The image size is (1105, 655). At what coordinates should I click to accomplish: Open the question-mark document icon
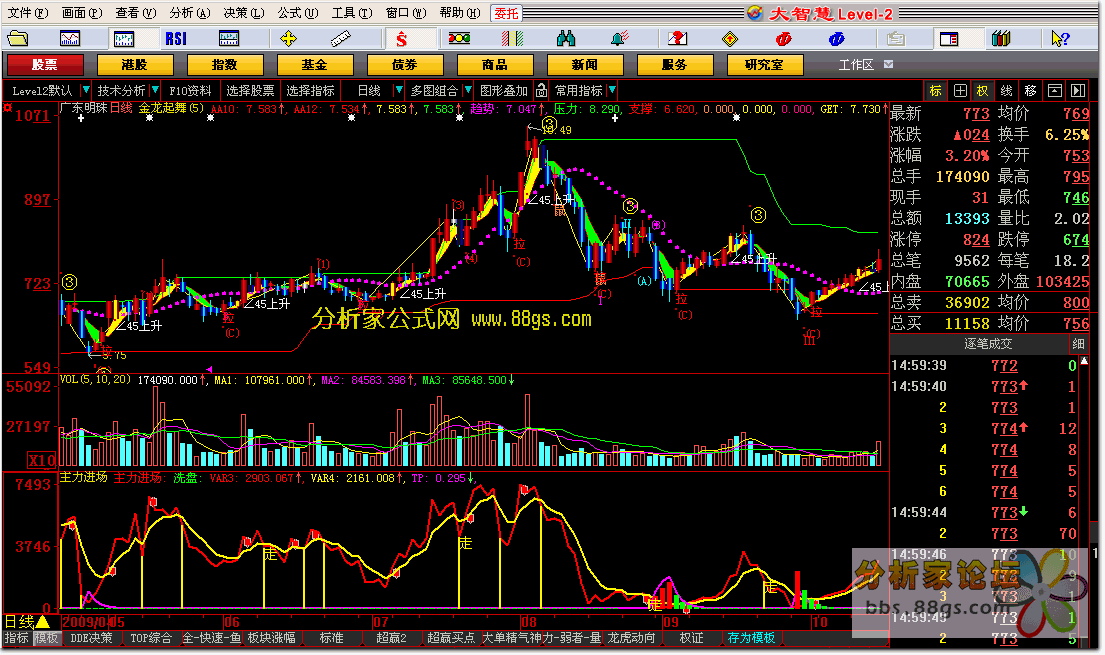tap(677, 38)
